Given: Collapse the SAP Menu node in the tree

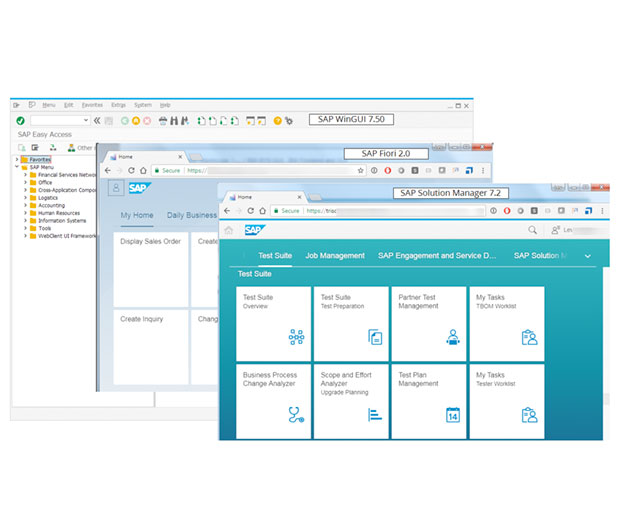Looking at the screenshot, I should pos(17,167).
